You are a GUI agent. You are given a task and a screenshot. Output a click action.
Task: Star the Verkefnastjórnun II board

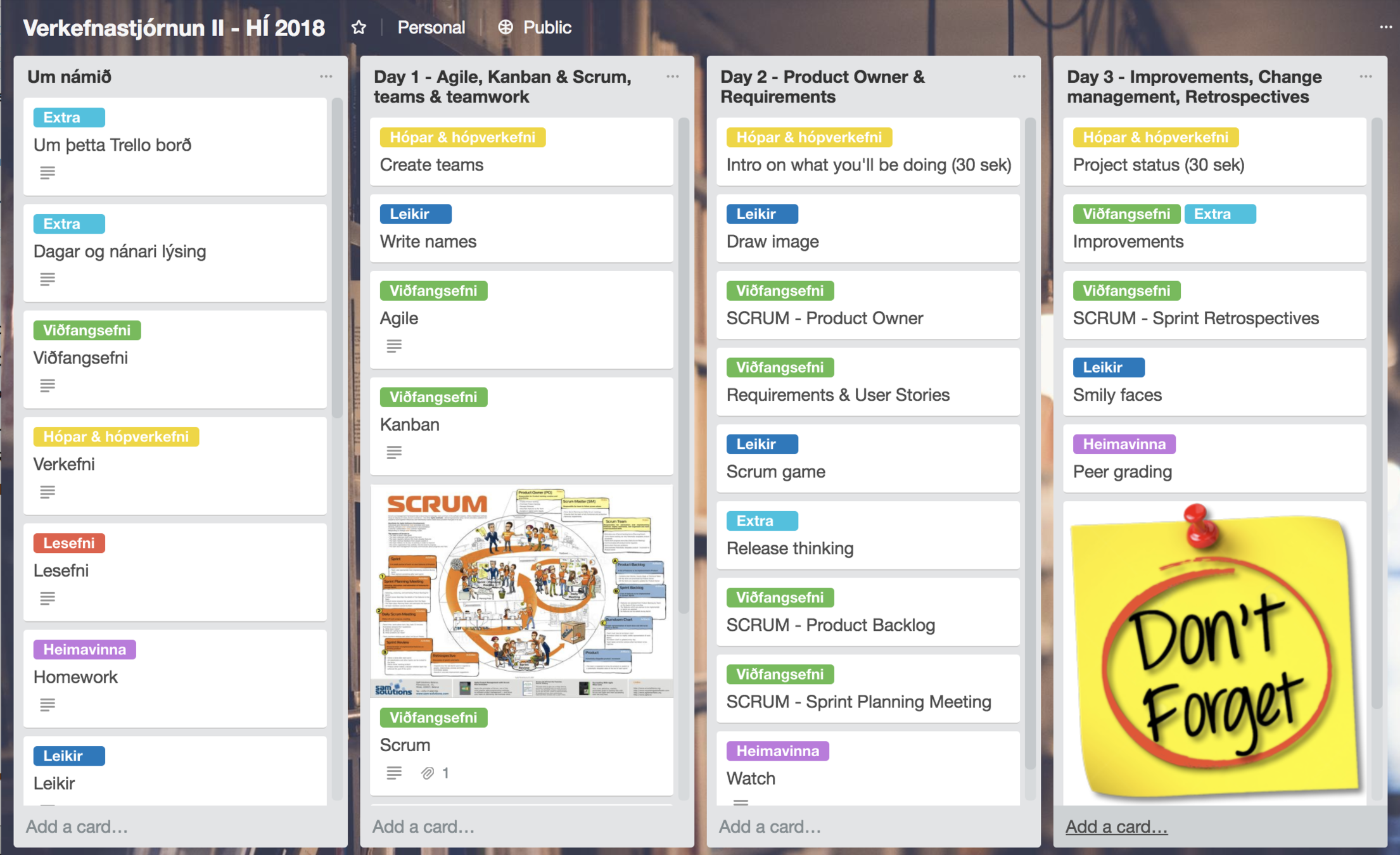click(x=359, y=27)
